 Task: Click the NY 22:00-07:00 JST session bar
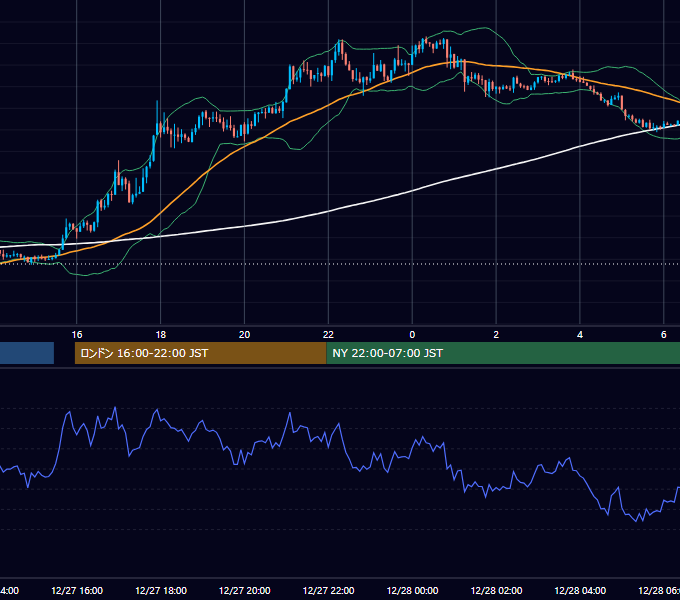click(x=503, y=353)
